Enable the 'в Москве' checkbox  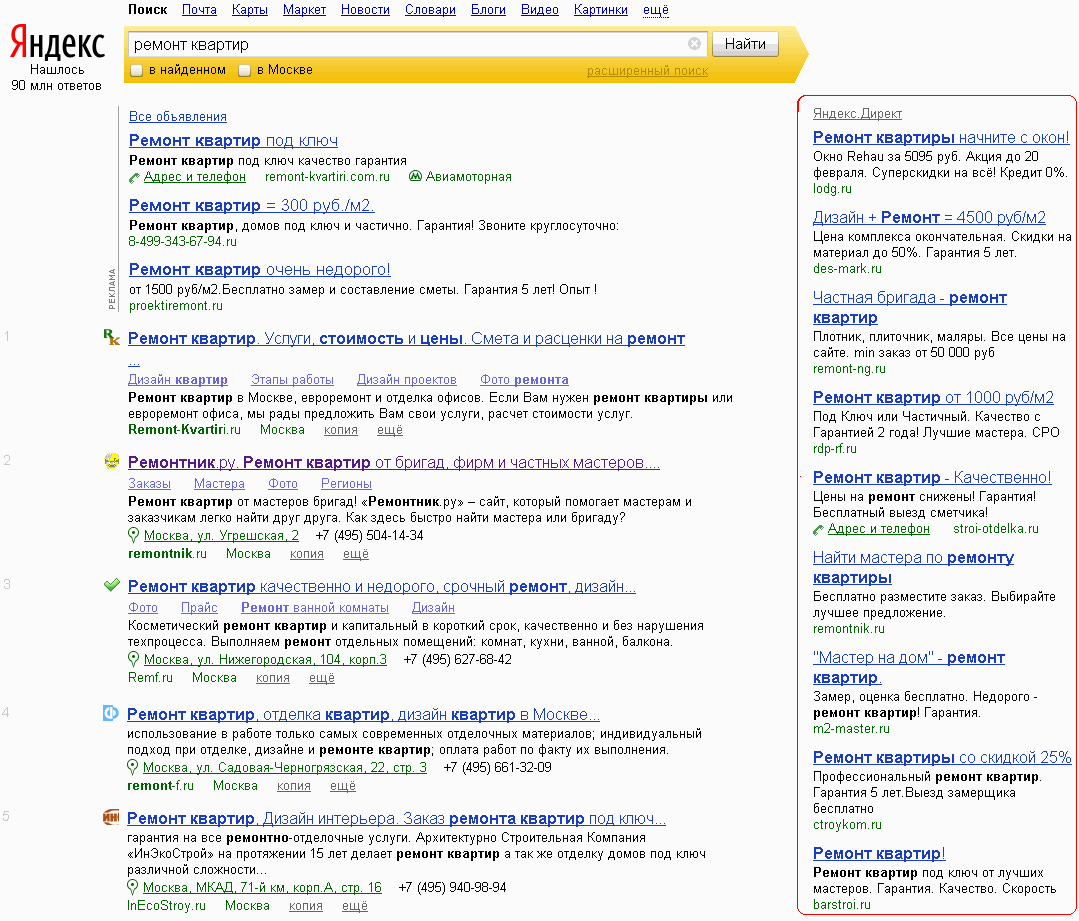click(x=244, y=70)
